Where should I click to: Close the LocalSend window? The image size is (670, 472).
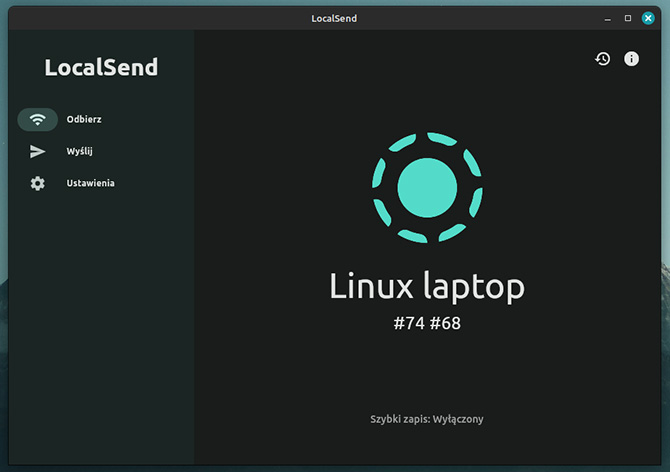pos(648,18)
